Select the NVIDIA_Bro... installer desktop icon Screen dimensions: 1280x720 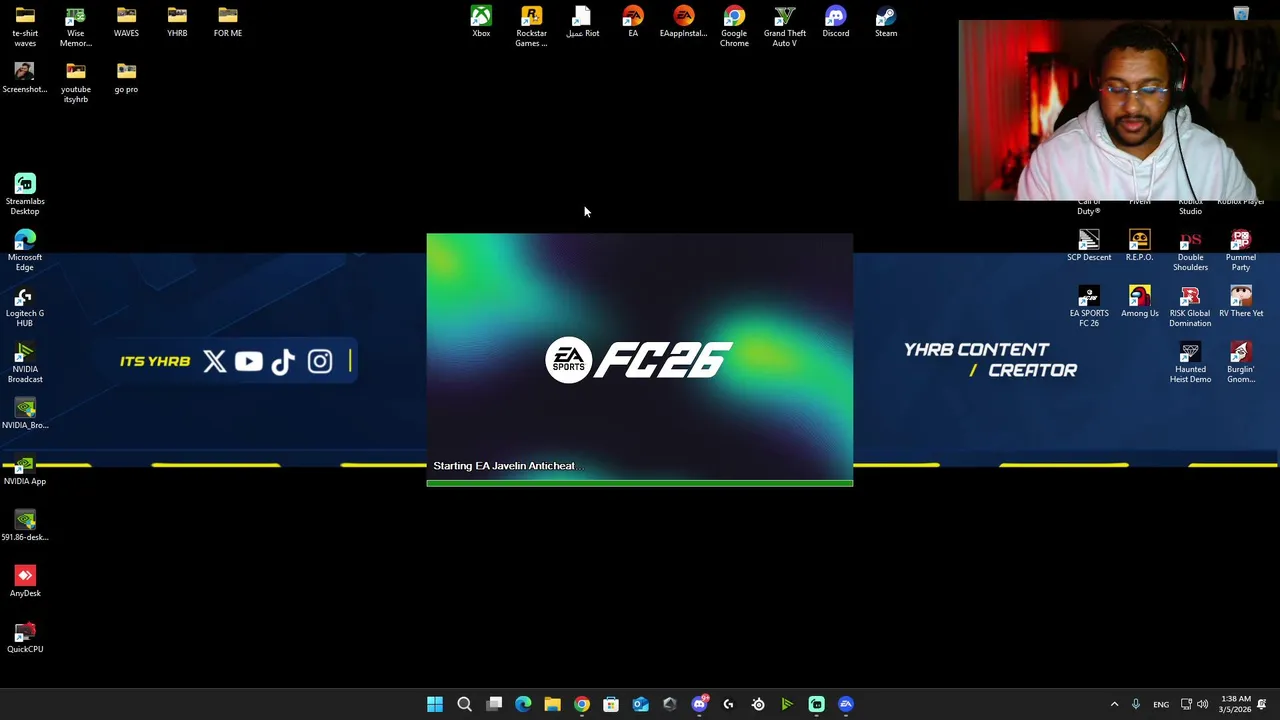25,414
